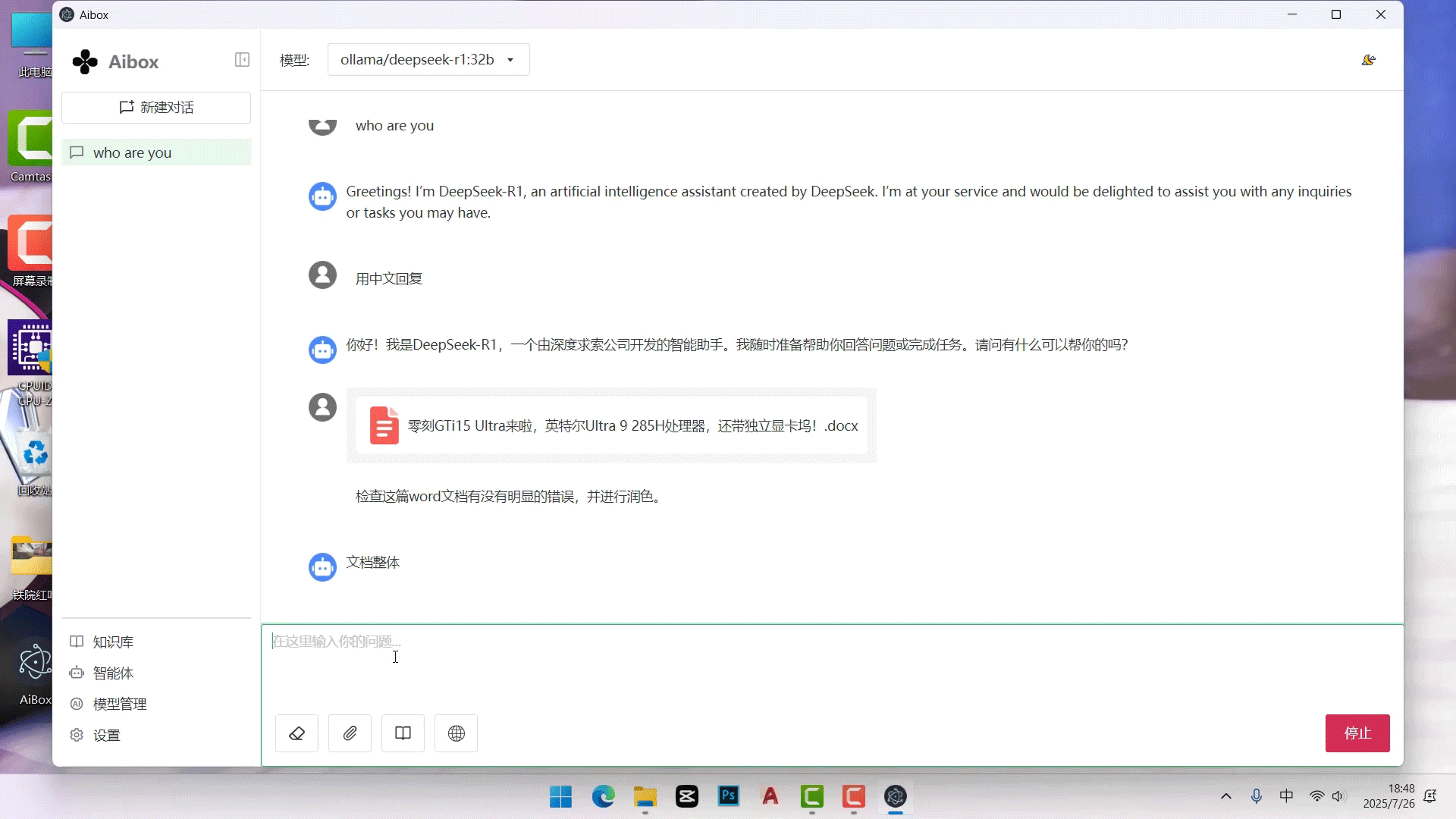Image resolution: width=1456 pixels, height=819 pixels.
Task: Click the Aibox logo in top-left corner
Action: tap(84, 61)
